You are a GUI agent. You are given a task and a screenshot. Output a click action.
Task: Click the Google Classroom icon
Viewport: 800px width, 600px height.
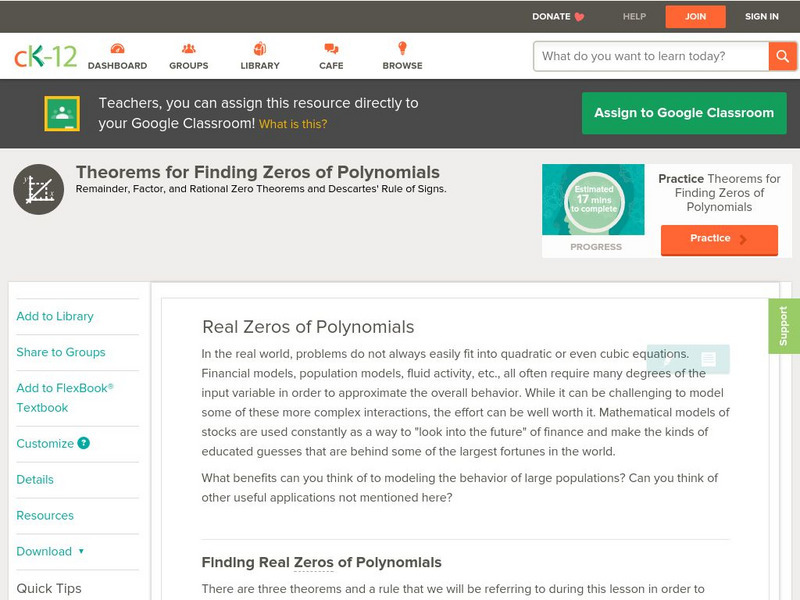(62, 113)
